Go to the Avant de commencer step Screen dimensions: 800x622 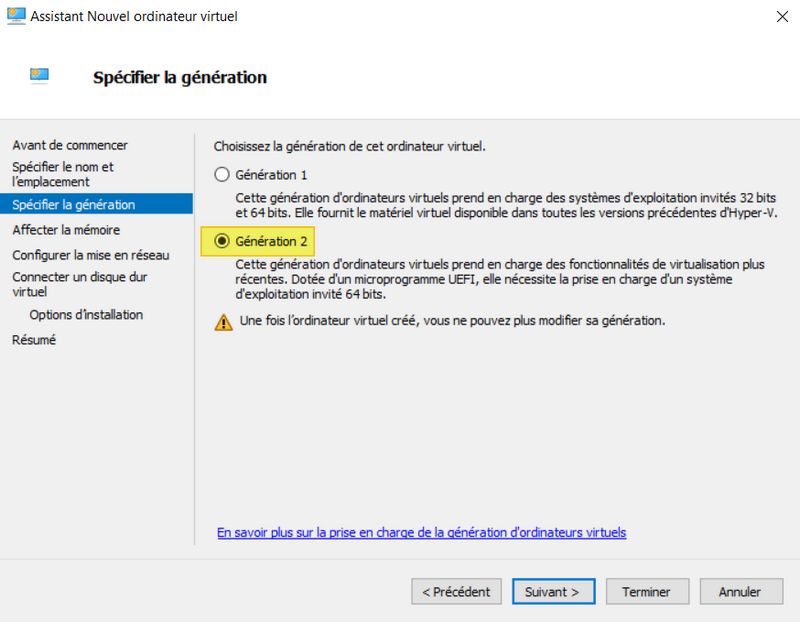pos(70,145)
